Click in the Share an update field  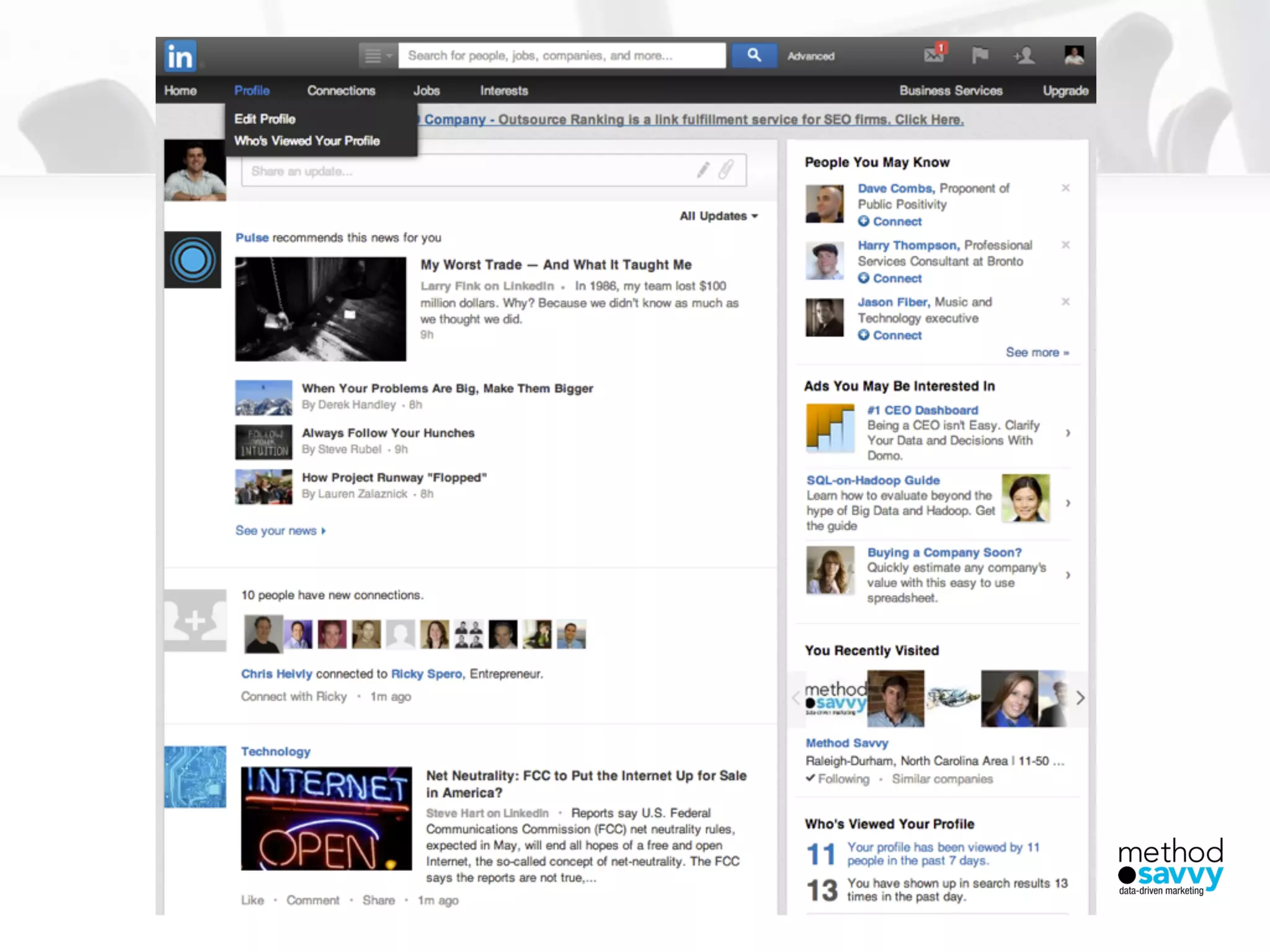point(494,170)
